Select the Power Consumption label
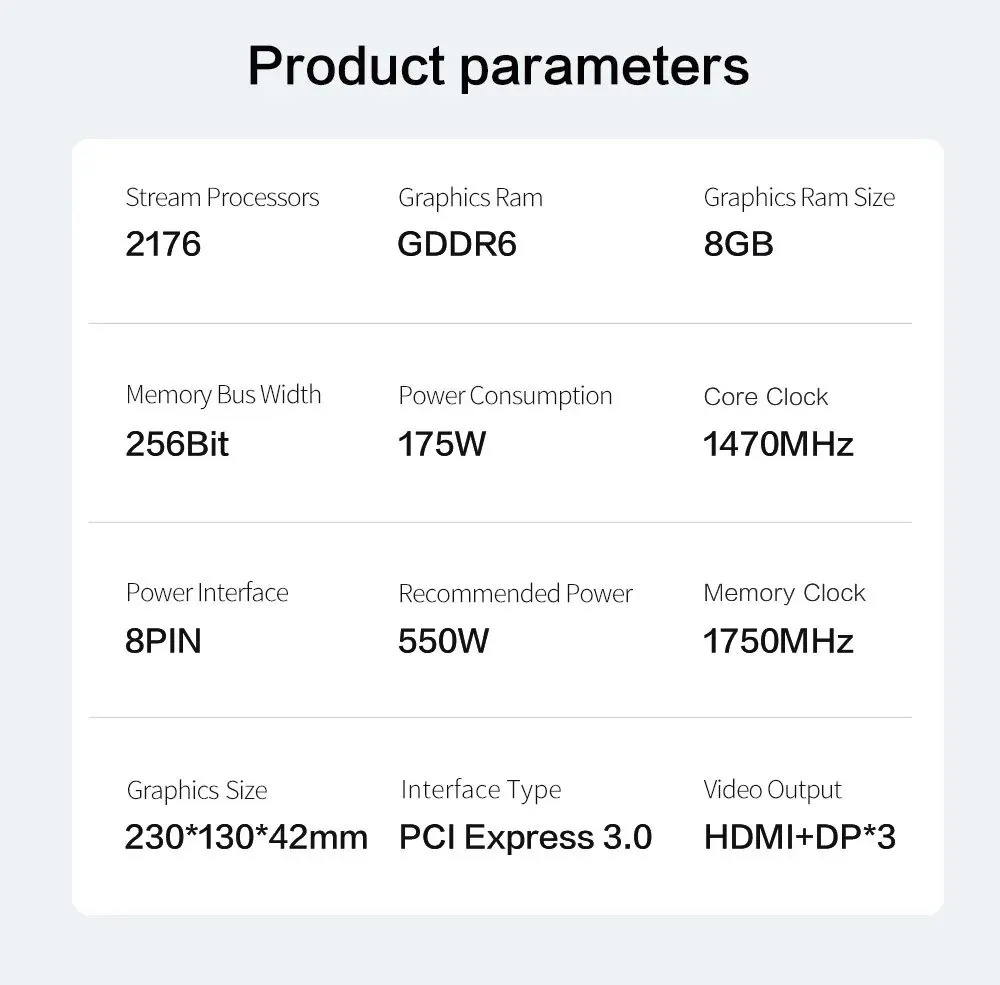The width and height of the screenshot is (1000, 985). coord(505,397)
